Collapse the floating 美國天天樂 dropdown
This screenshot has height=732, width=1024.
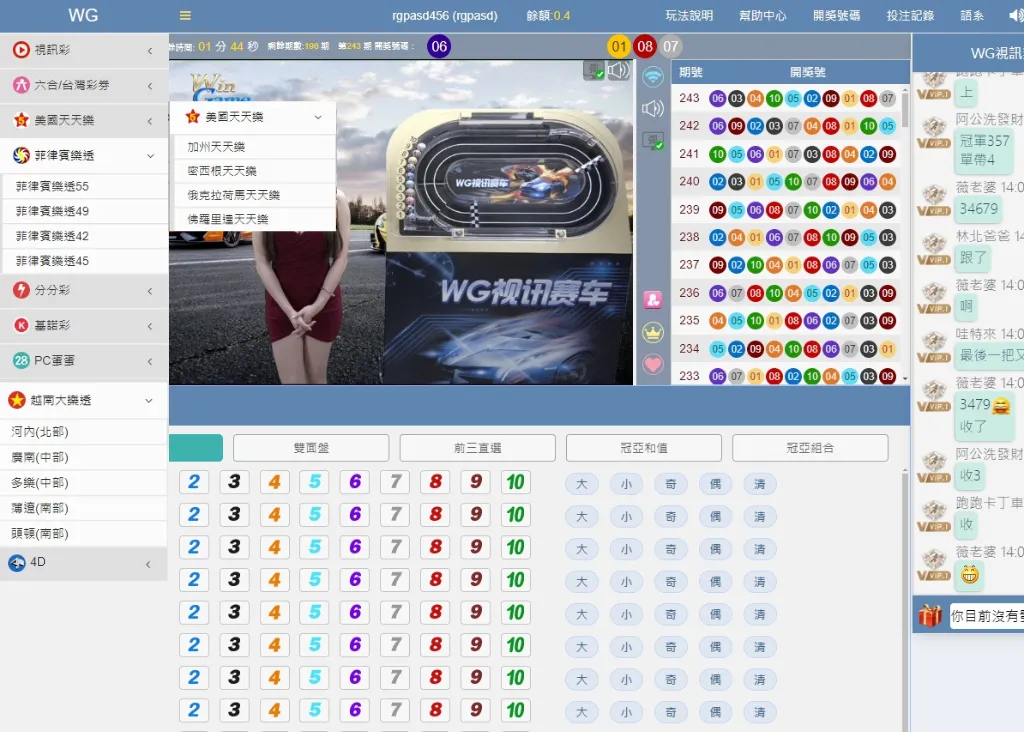tap(318, 117)
